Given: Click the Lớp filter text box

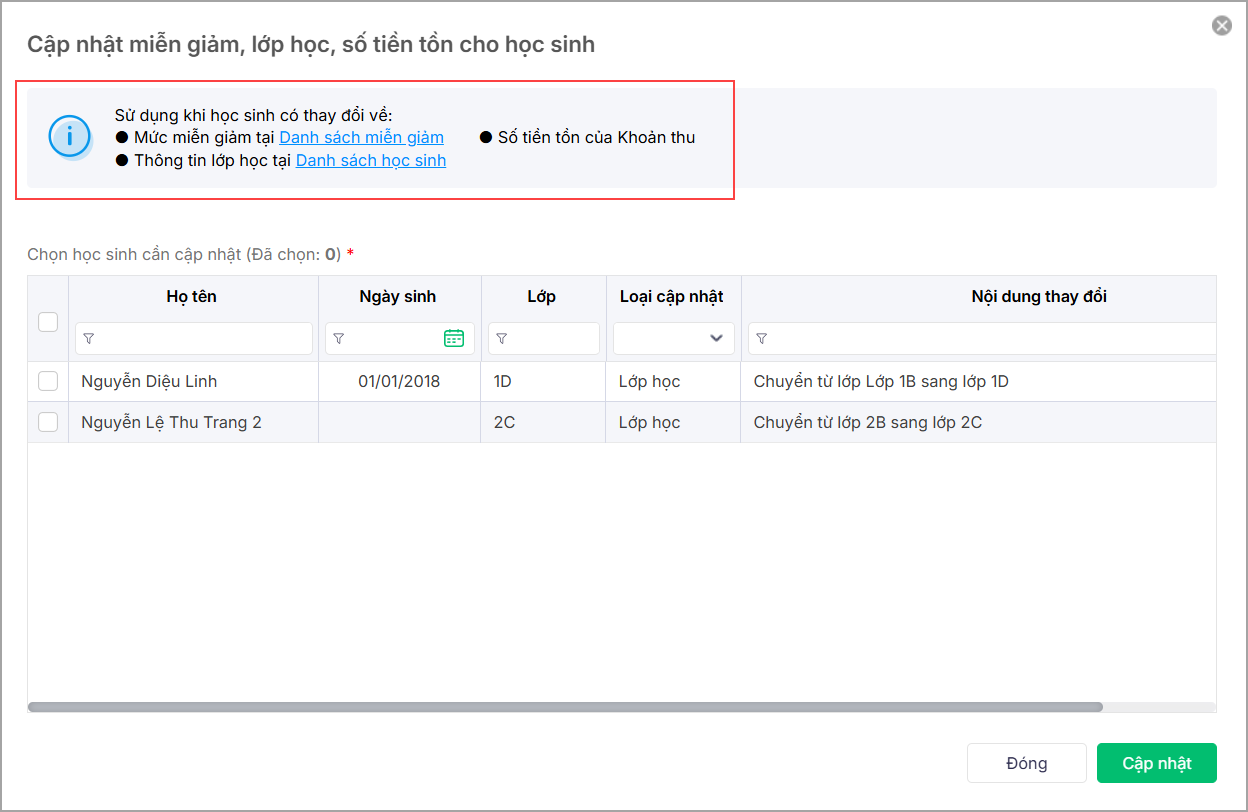Looking at the screenshot, I should (x=552, y=339).
